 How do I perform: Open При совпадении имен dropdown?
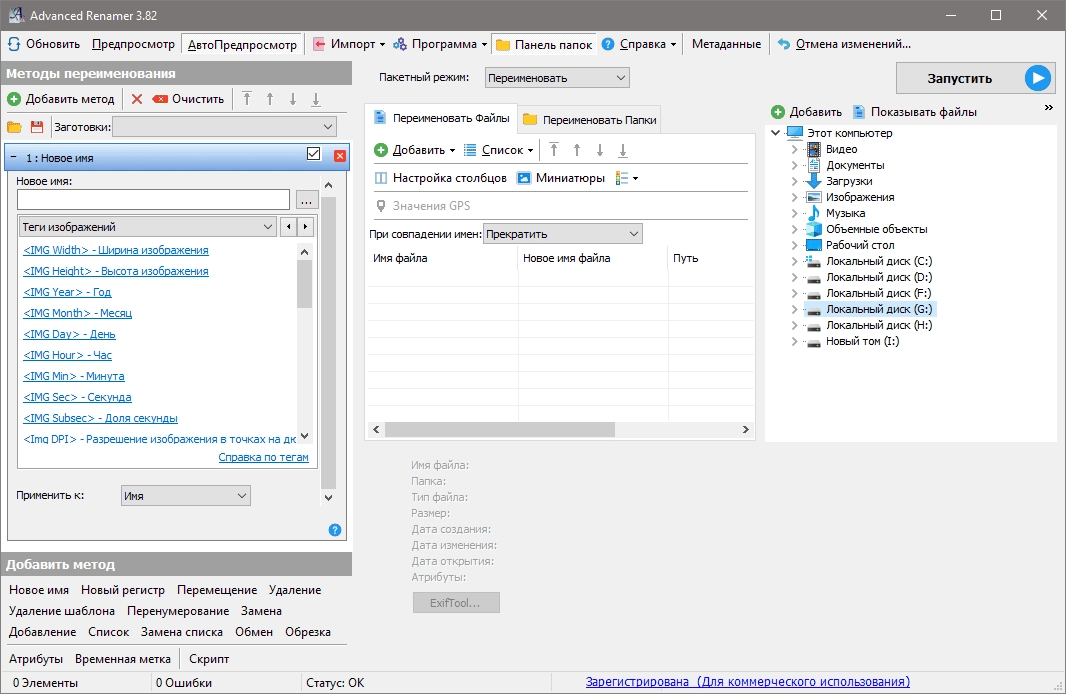tap(563, 234)
